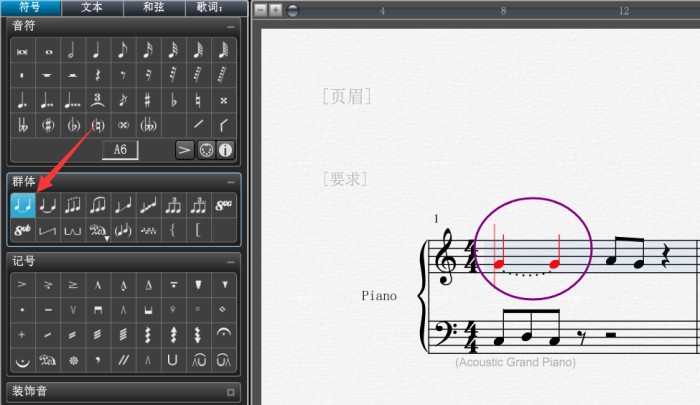Open the 和弦 tab
This screenshot has width=700, height=405.
154,8
